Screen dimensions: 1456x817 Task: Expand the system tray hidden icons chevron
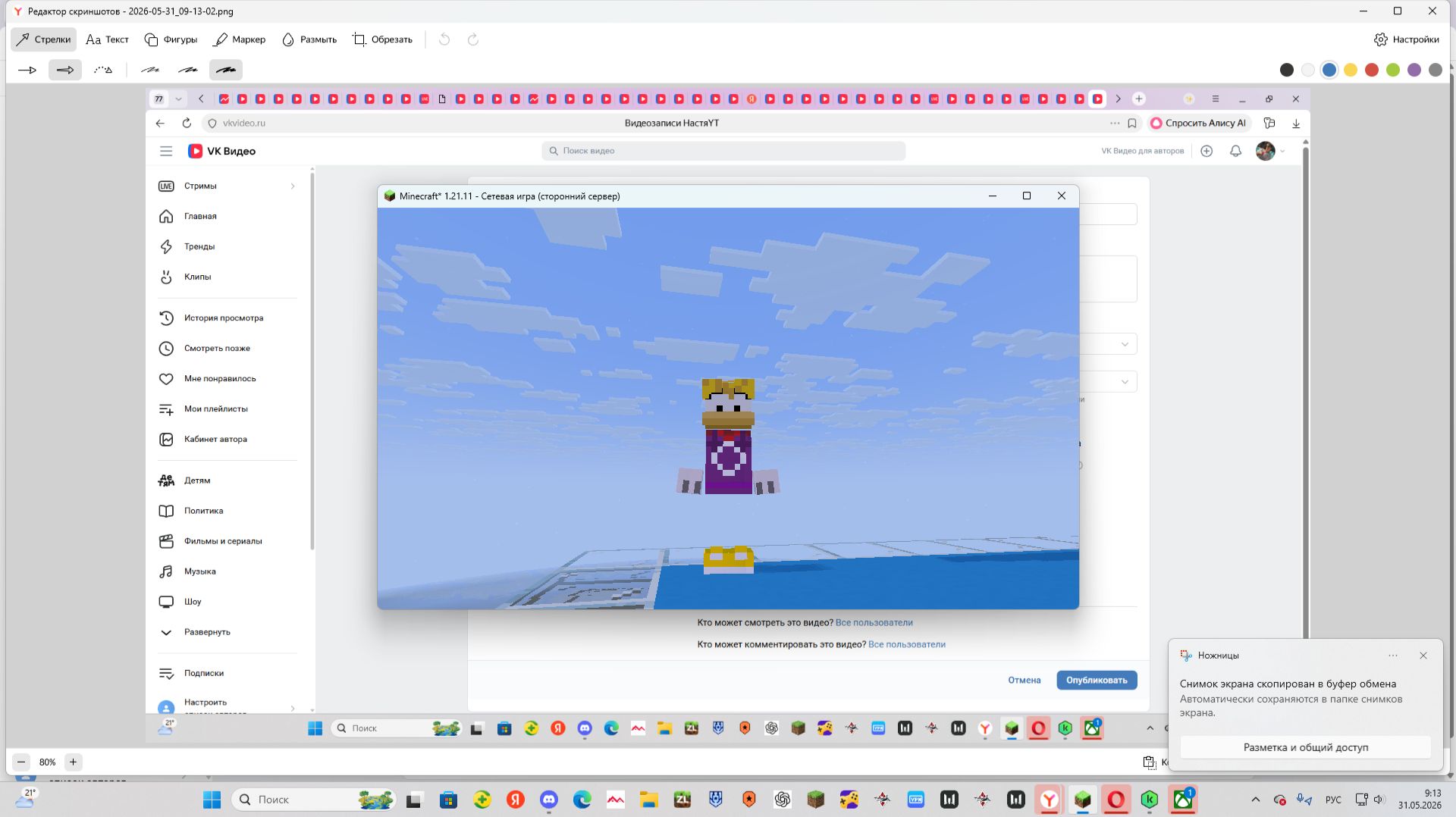(x=1256, y=800)
